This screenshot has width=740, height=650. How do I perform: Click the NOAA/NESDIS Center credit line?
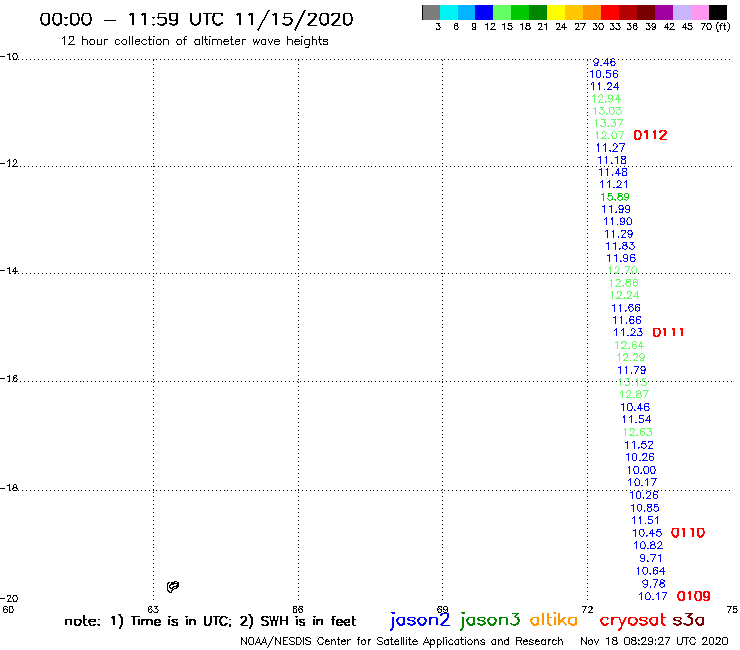tap(402, 641)
